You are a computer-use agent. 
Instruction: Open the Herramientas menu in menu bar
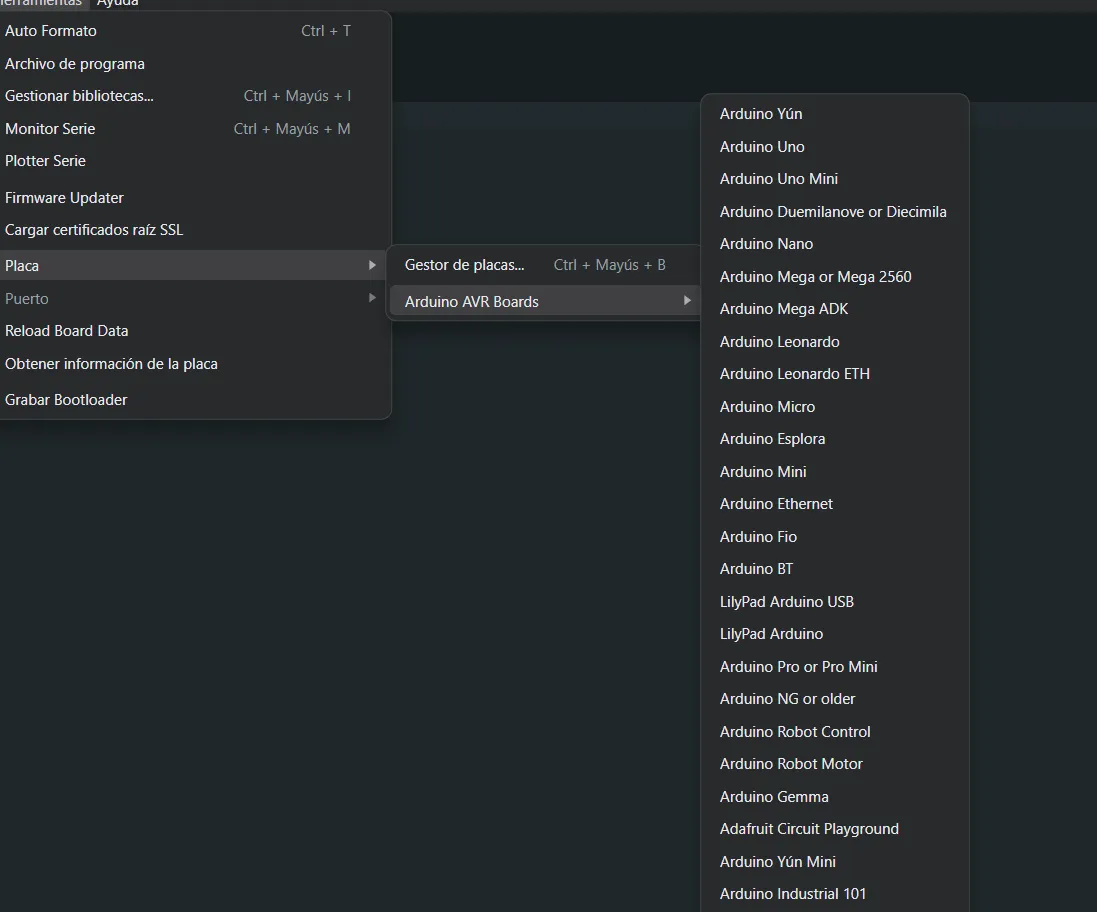pos(42,3)
